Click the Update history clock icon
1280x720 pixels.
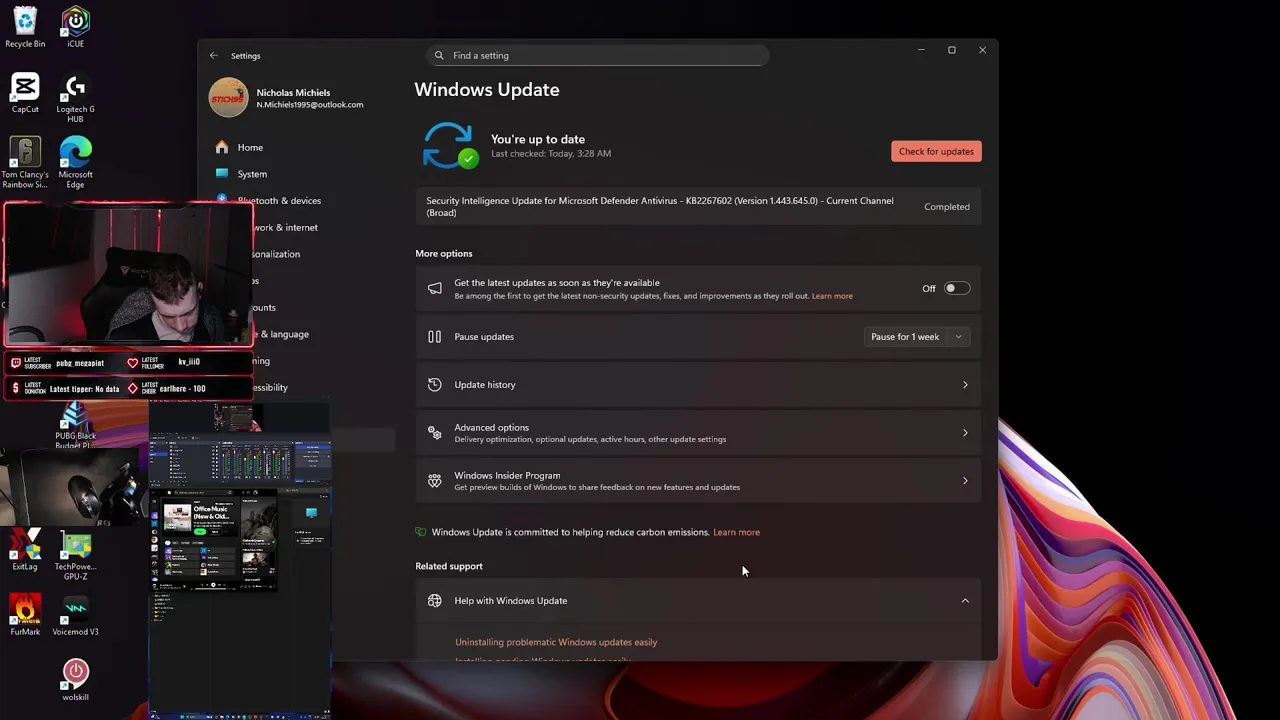click(434, 385)
